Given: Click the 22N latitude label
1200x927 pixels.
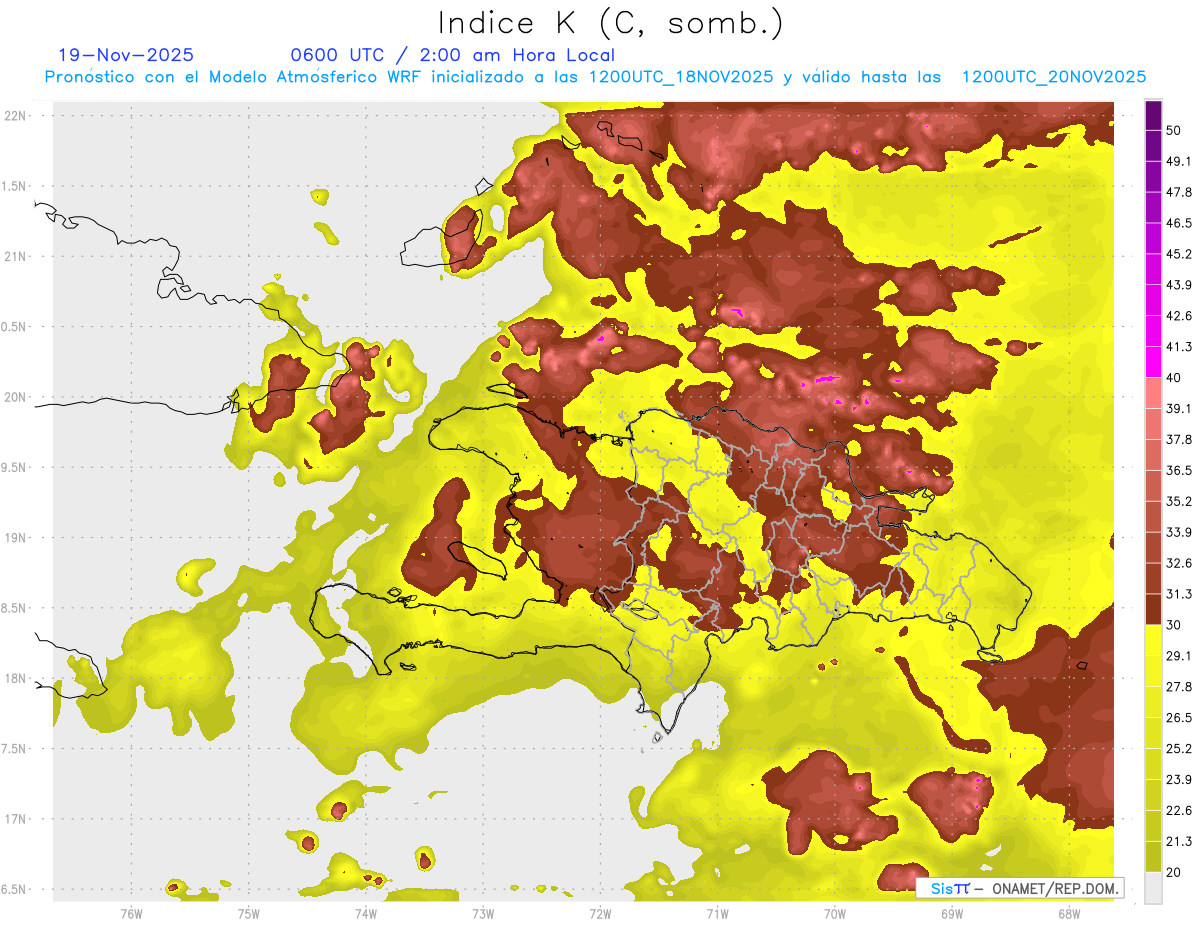Looking at the screenshot, I should tap(17, 116).
